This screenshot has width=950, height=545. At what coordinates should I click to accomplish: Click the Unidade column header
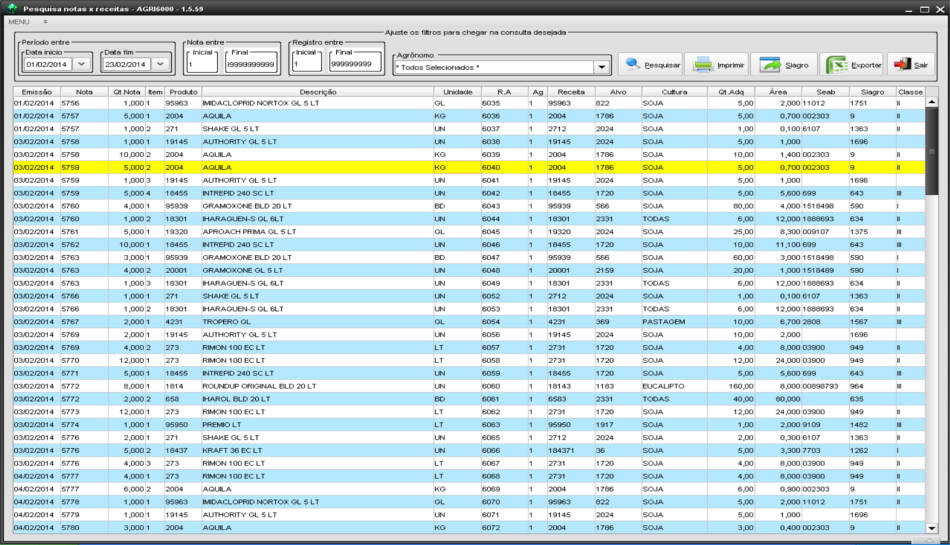[x=457, y=92]
